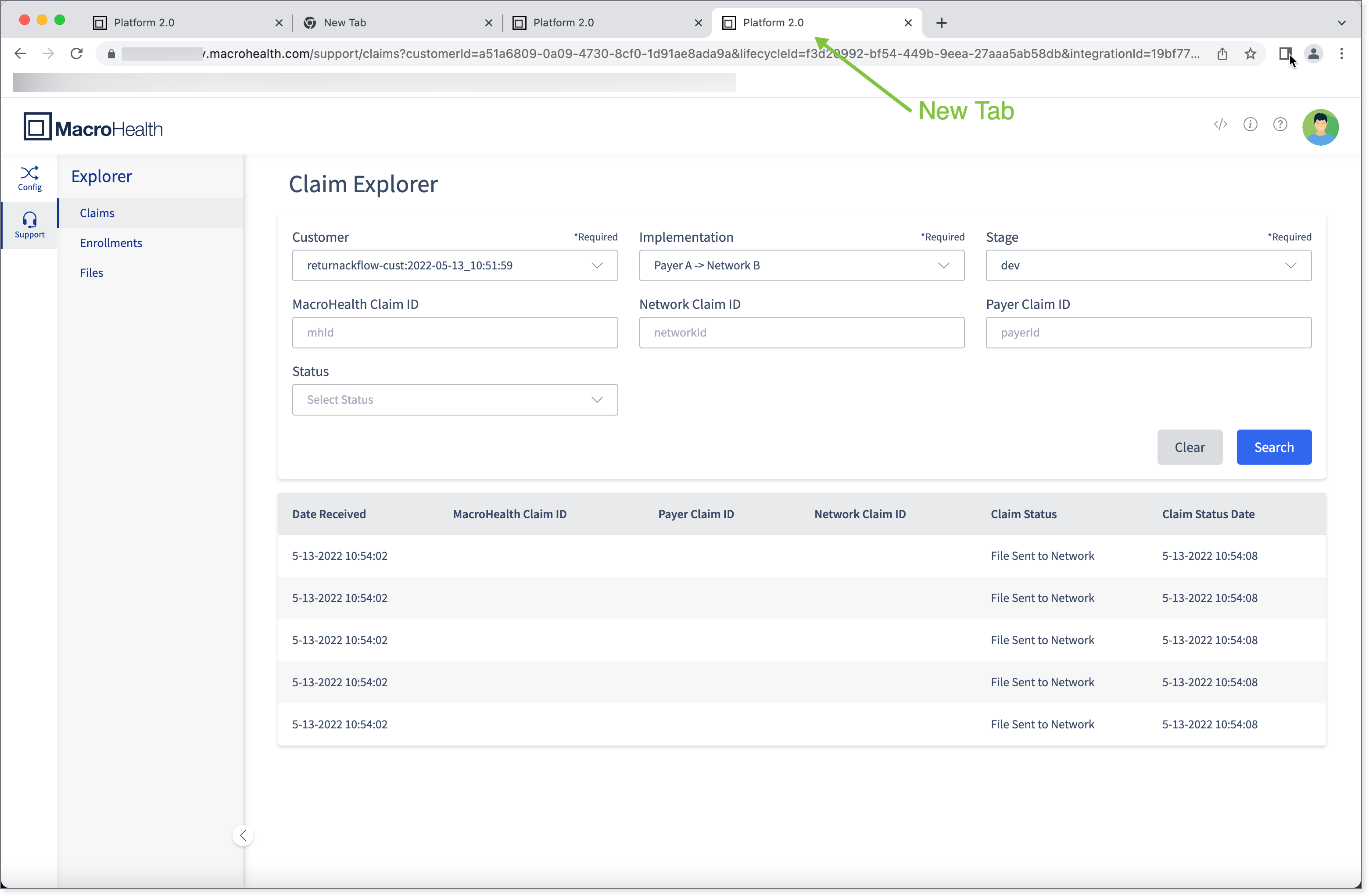
Task: Click the blue Search button
Action: pyautogui.click(x=1273, y=448)
